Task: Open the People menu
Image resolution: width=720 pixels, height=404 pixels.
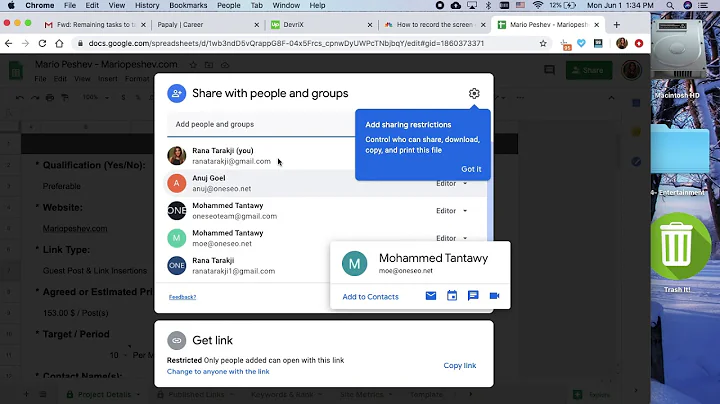Action: pos(229,6)
